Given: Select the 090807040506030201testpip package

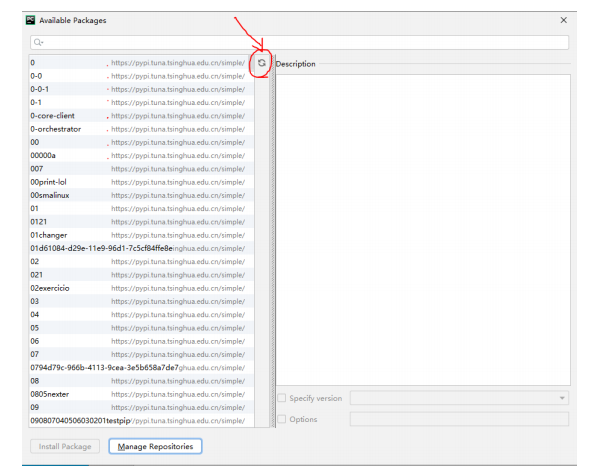Looking at the screenshot, I should click(141, 421).
